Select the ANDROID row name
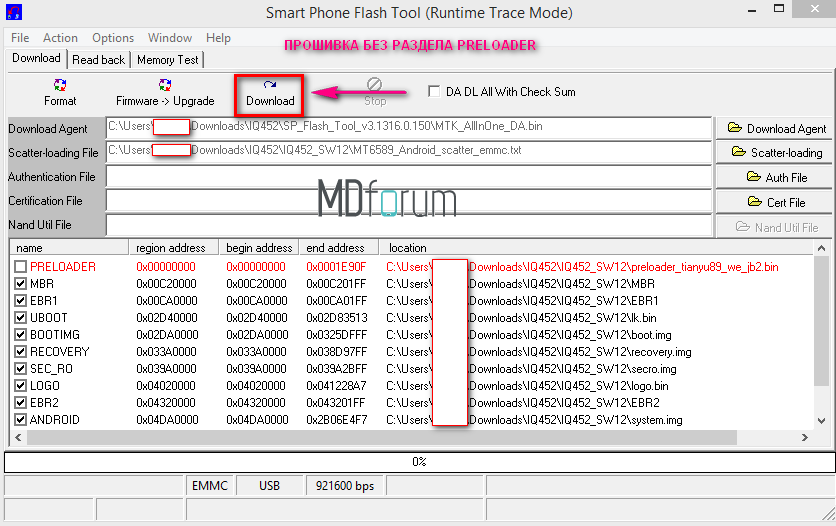Viewport: 836px width, 526px height. (x=54, y=419)
